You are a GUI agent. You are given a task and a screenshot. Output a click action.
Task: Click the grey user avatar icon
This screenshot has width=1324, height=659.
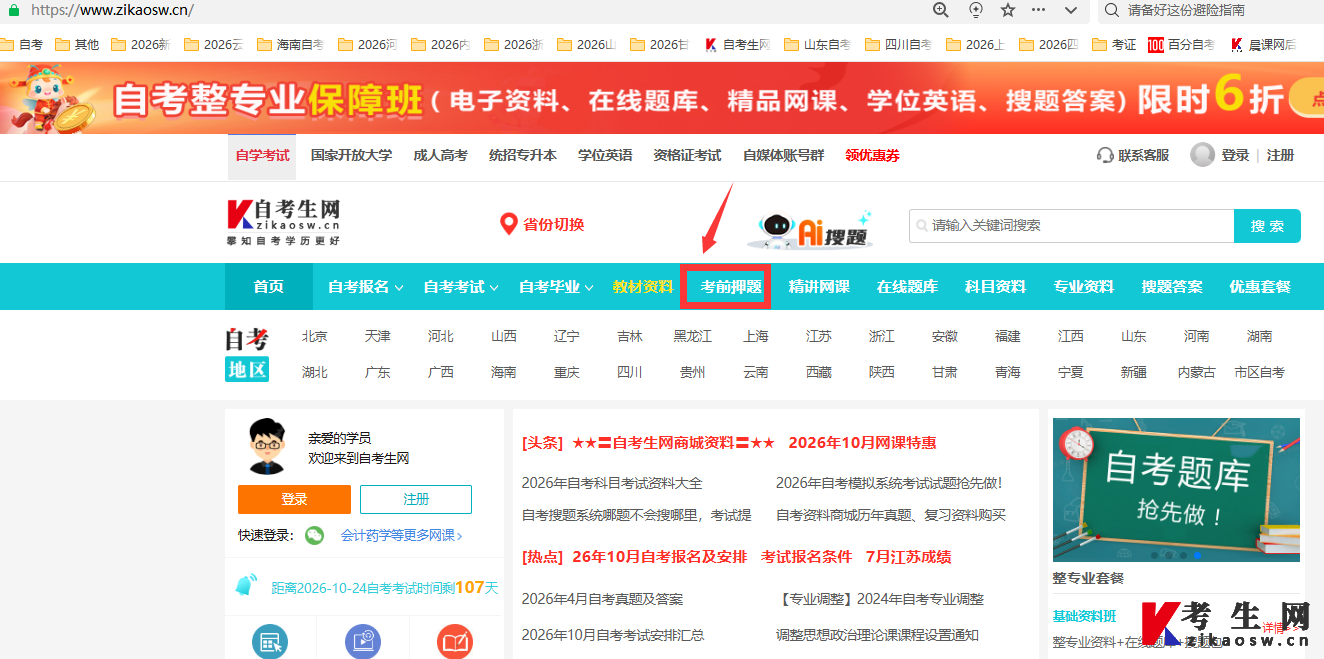1202,155
